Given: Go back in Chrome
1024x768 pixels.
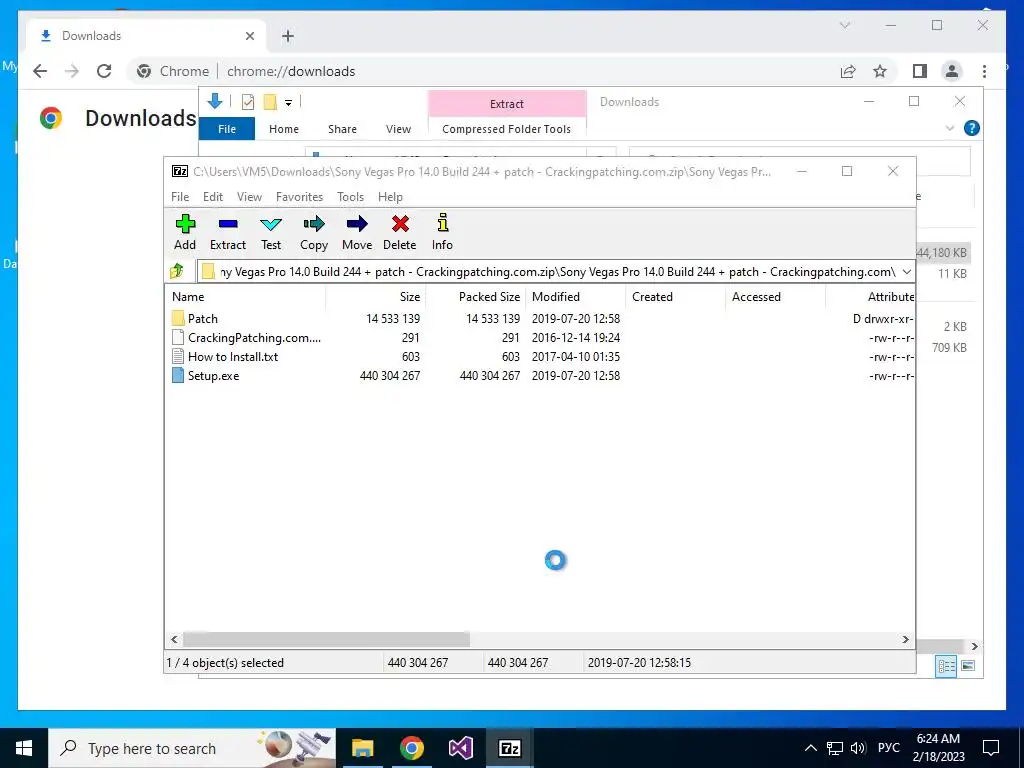Looking at the screenshot, I should click(40, 71).
